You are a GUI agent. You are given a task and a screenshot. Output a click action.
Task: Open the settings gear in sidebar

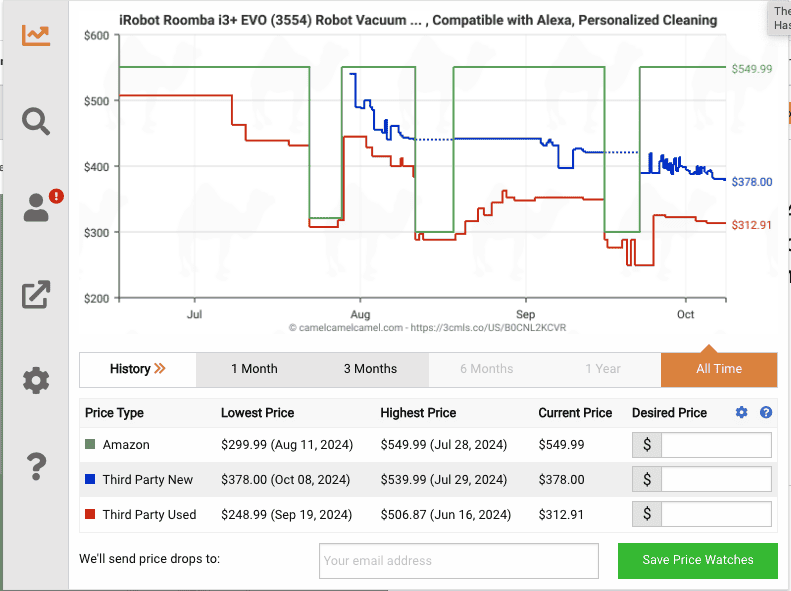(x=36, y=380)
